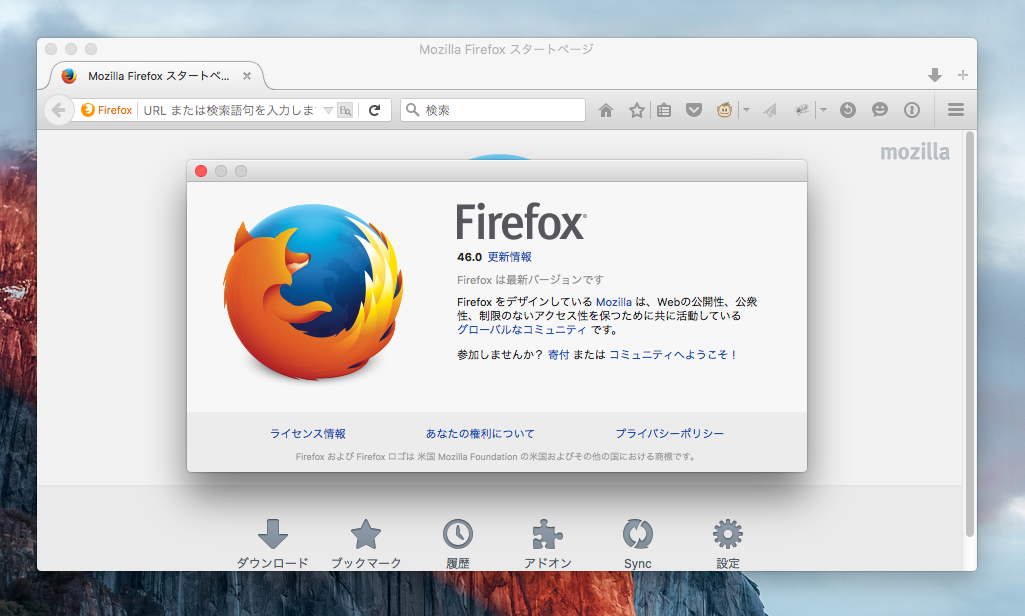Open the URL history dropdown arrow
Viewport: 1025px width, 616px height.
coord(328,111)
